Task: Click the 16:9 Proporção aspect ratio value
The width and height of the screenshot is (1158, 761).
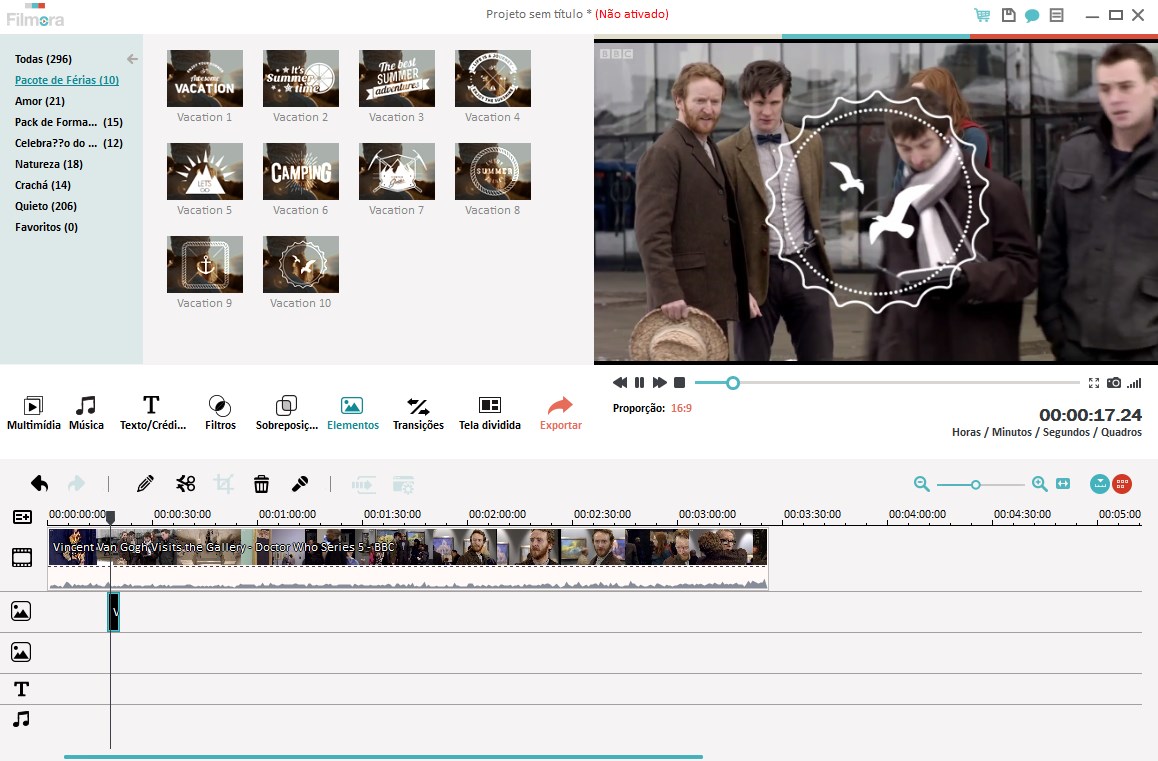Action: coord(681,408)
